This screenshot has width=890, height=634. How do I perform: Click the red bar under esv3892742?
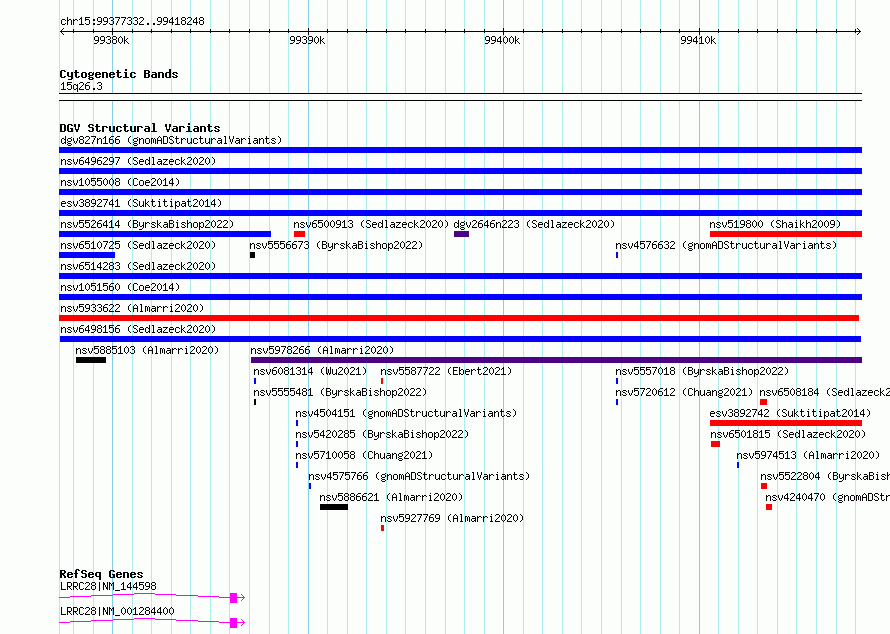point(786,423)
